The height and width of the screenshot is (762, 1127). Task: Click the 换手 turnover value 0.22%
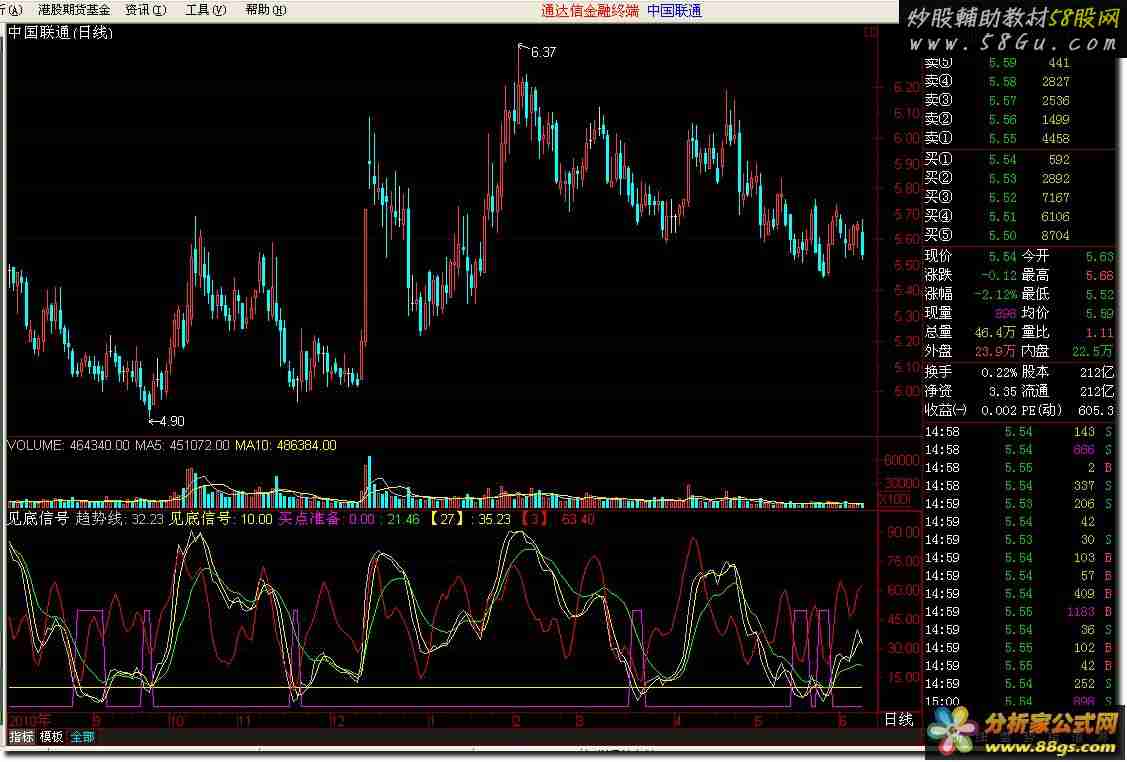(x=999, y=372)
